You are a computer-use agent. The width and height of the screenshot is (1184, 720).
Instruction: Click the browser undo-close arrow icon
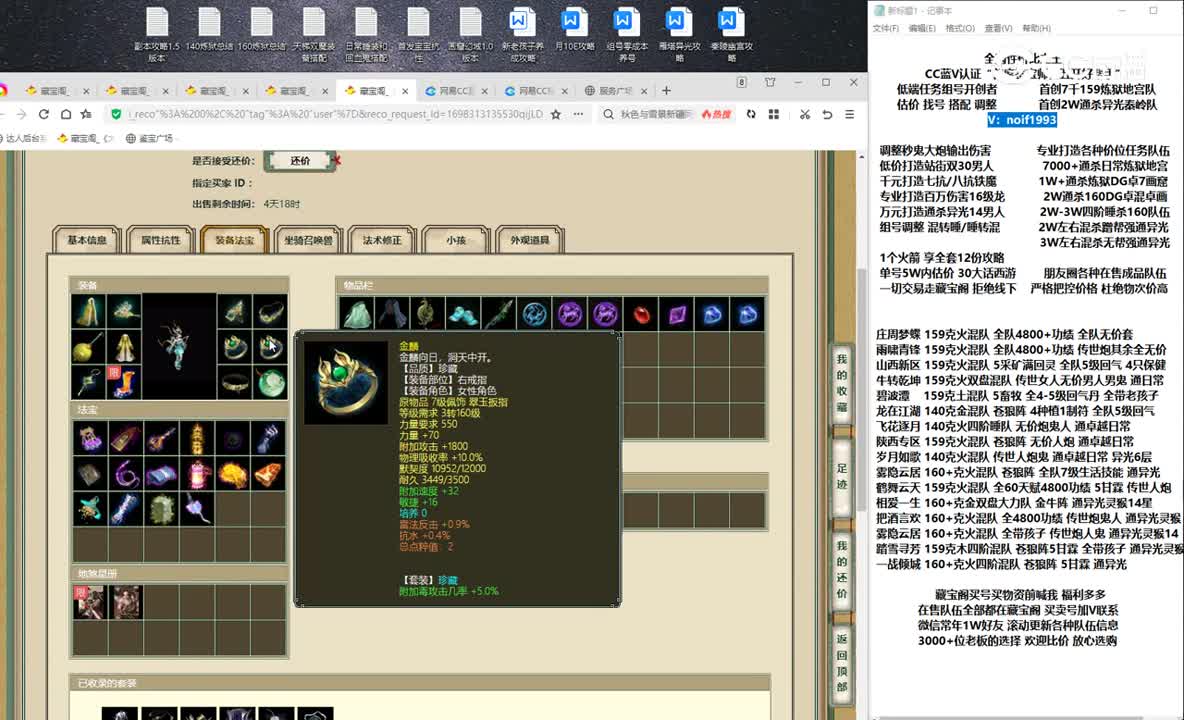(x=828, y=114)
